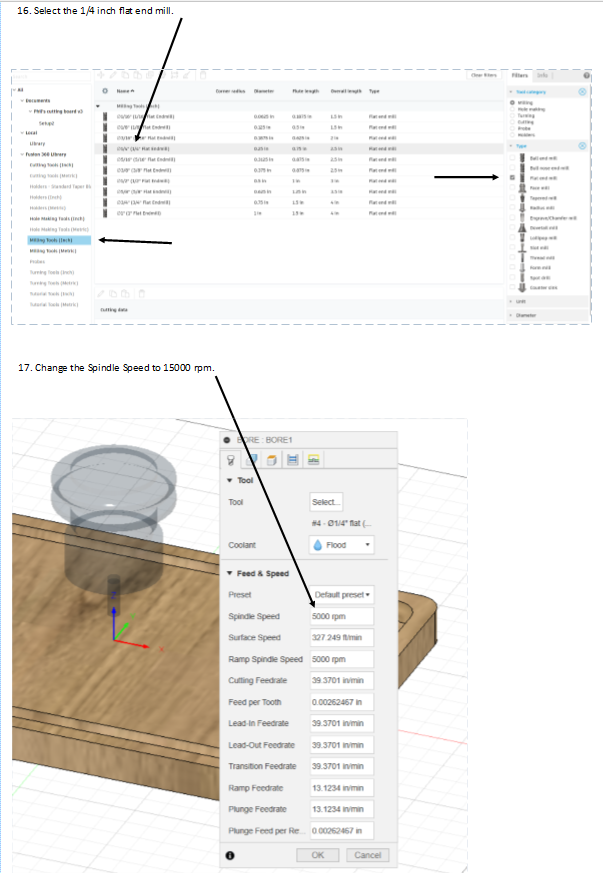This screenshot has height=873, width=603.
Task: Click the Select... tool button
Action: 326,502
